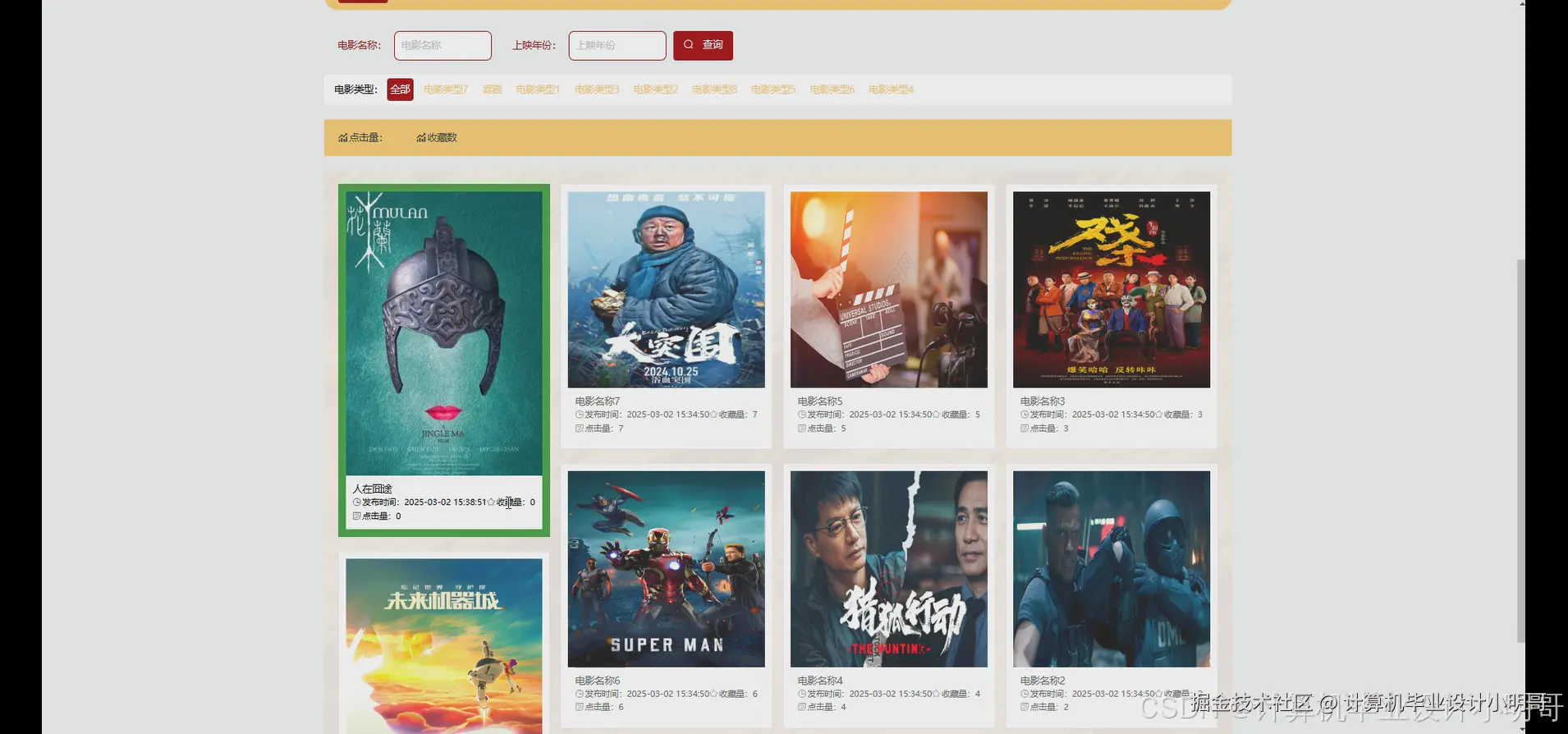This screenshot has height=734, width=1568.
Task: Click the 电影名称5 title text
Action: tap(820, 401)
